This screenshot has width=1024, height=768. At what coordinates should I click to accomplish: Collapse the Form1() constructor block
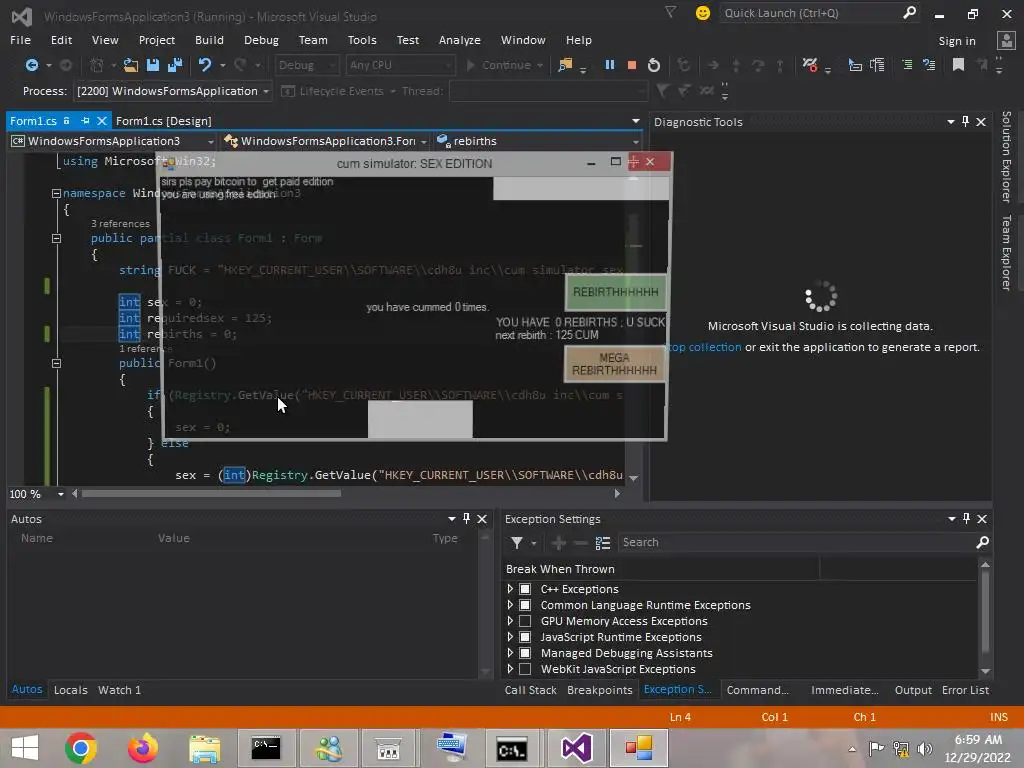[56, 363]
